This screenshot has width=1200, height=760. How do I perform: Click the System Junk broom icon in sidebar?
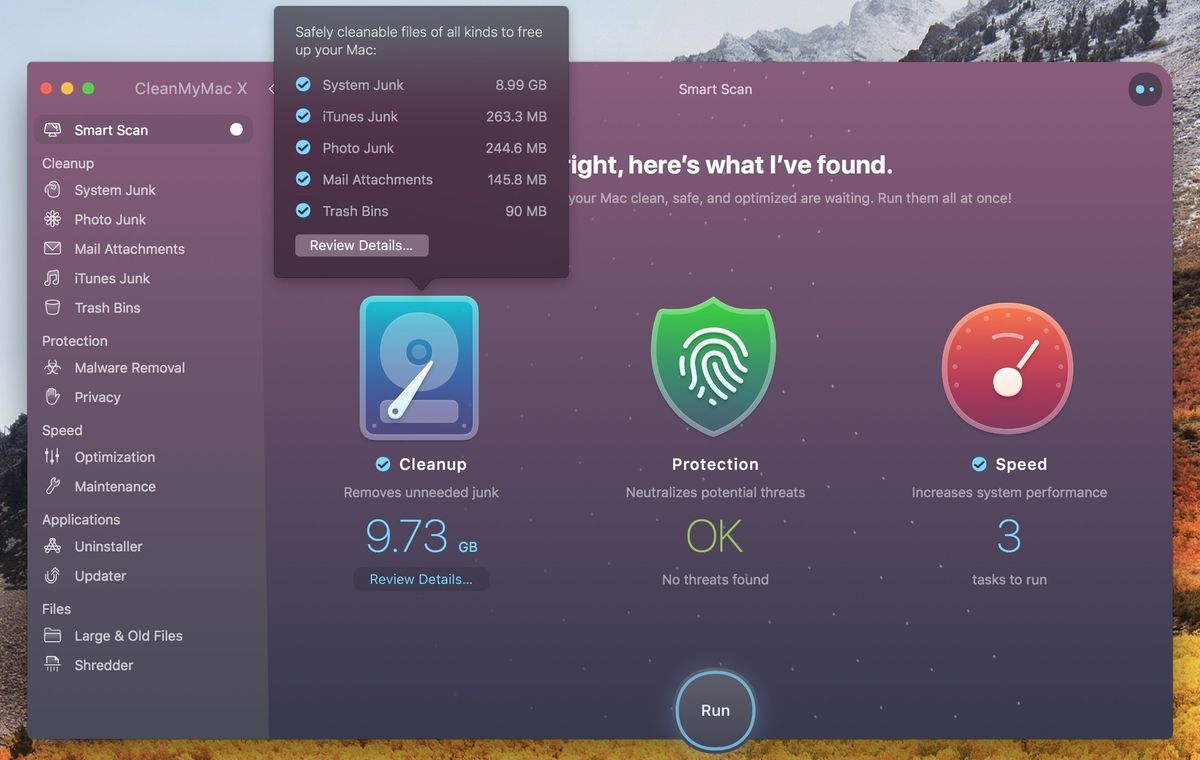(53, 190)
